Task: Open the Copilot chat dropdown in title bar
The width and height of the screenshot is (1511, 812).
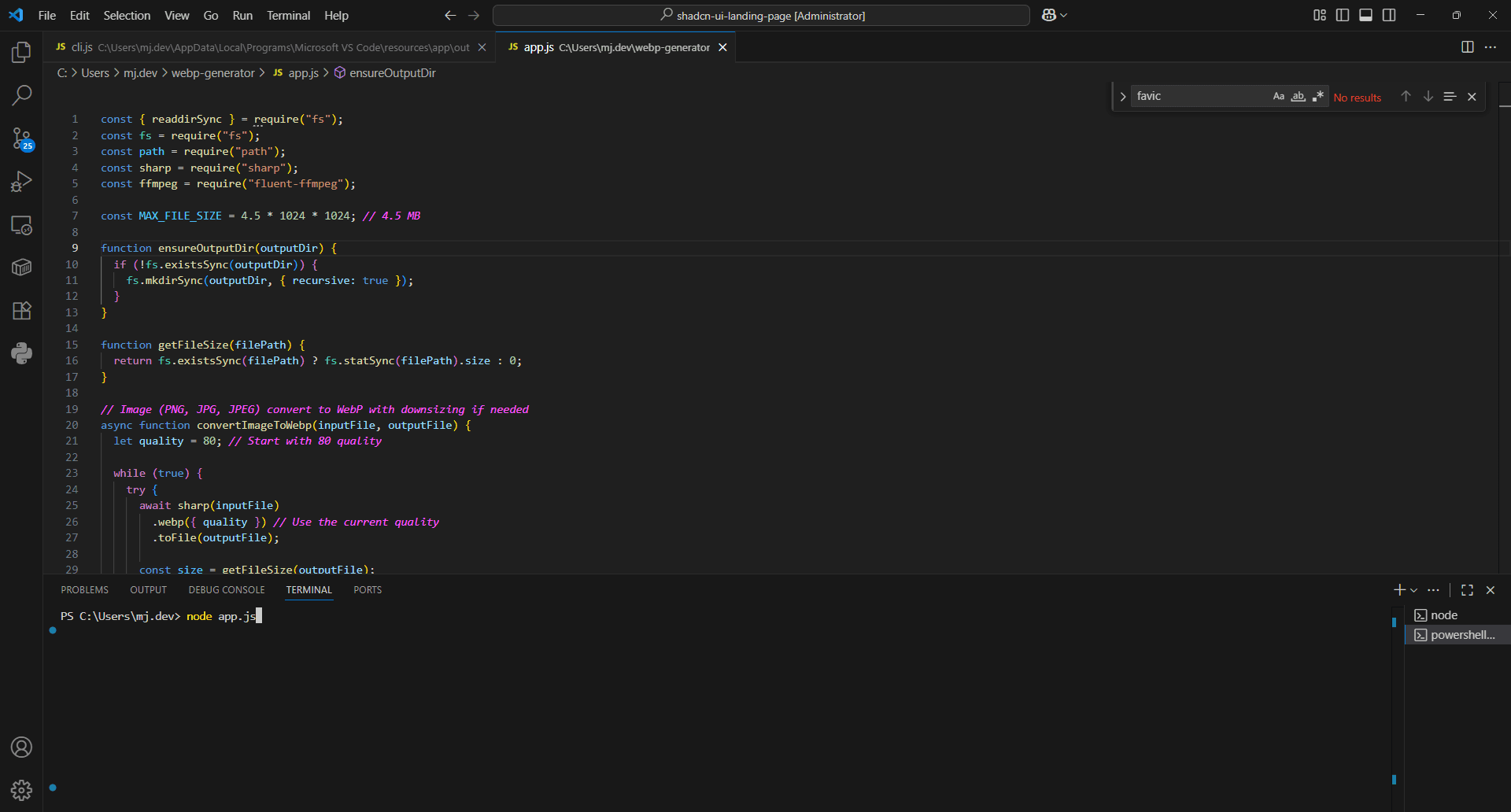Action: [1064, 16]
